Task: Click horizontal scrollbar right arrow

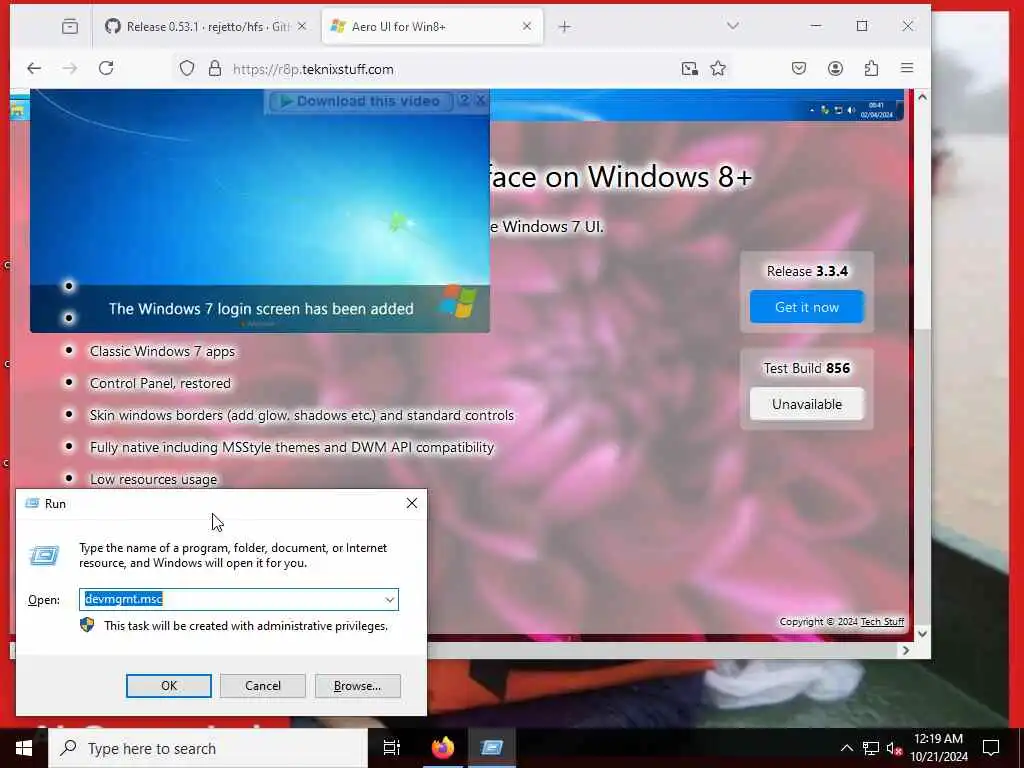Action: (906, 650)
